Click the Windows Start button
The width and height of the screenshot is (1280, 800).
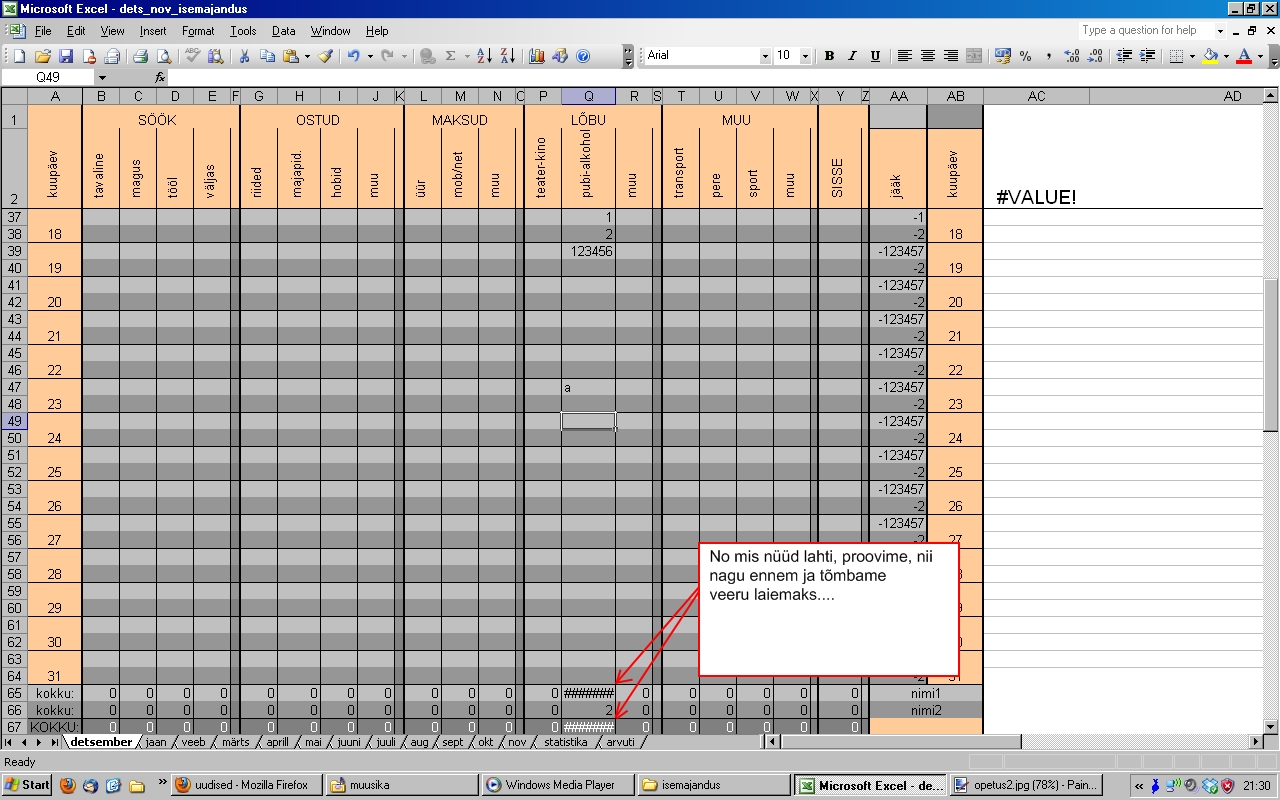(x=27, y=785)
